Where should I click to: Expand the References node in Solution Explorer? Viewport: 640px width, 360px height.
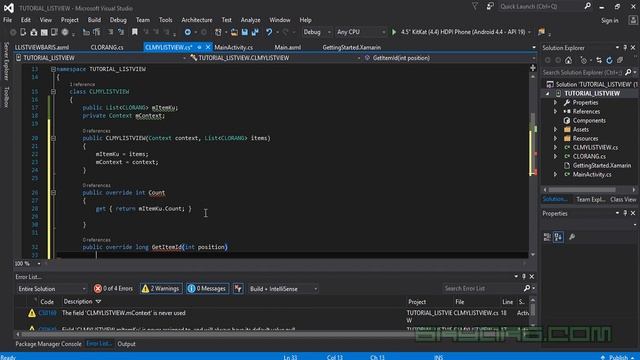(x=555, y=111)
